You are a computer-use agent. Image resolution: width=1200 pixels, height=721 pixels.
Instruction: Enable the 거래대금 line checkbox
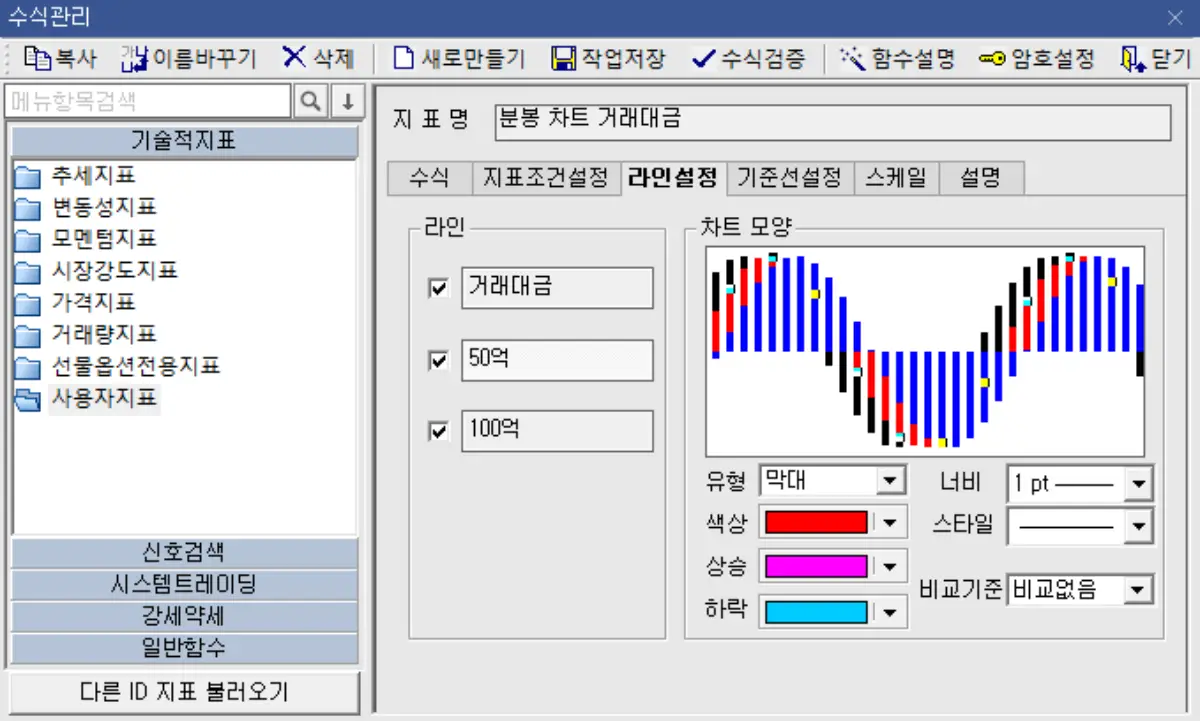[x=437, y=288]
